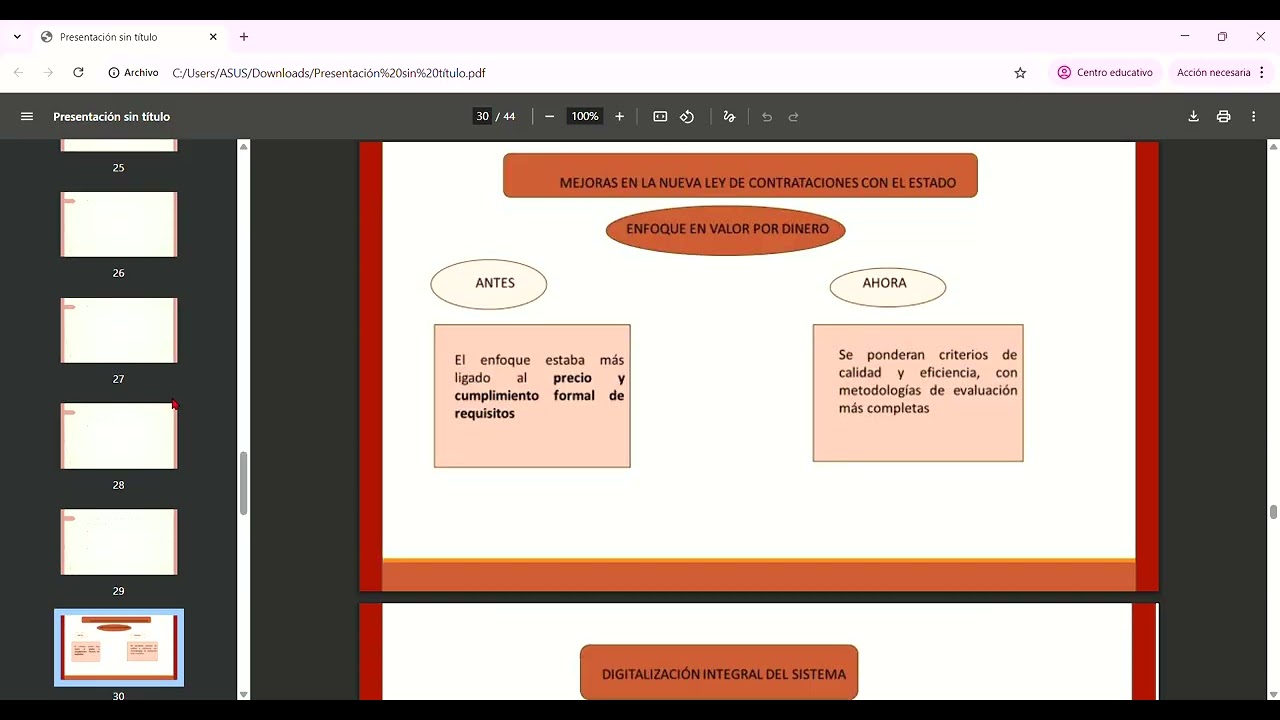1280x720 pixels.
Task: Click DIGITALIZACIÓN INTEGRAL DEL SISTEMA heading
Action: coord(719,673)
